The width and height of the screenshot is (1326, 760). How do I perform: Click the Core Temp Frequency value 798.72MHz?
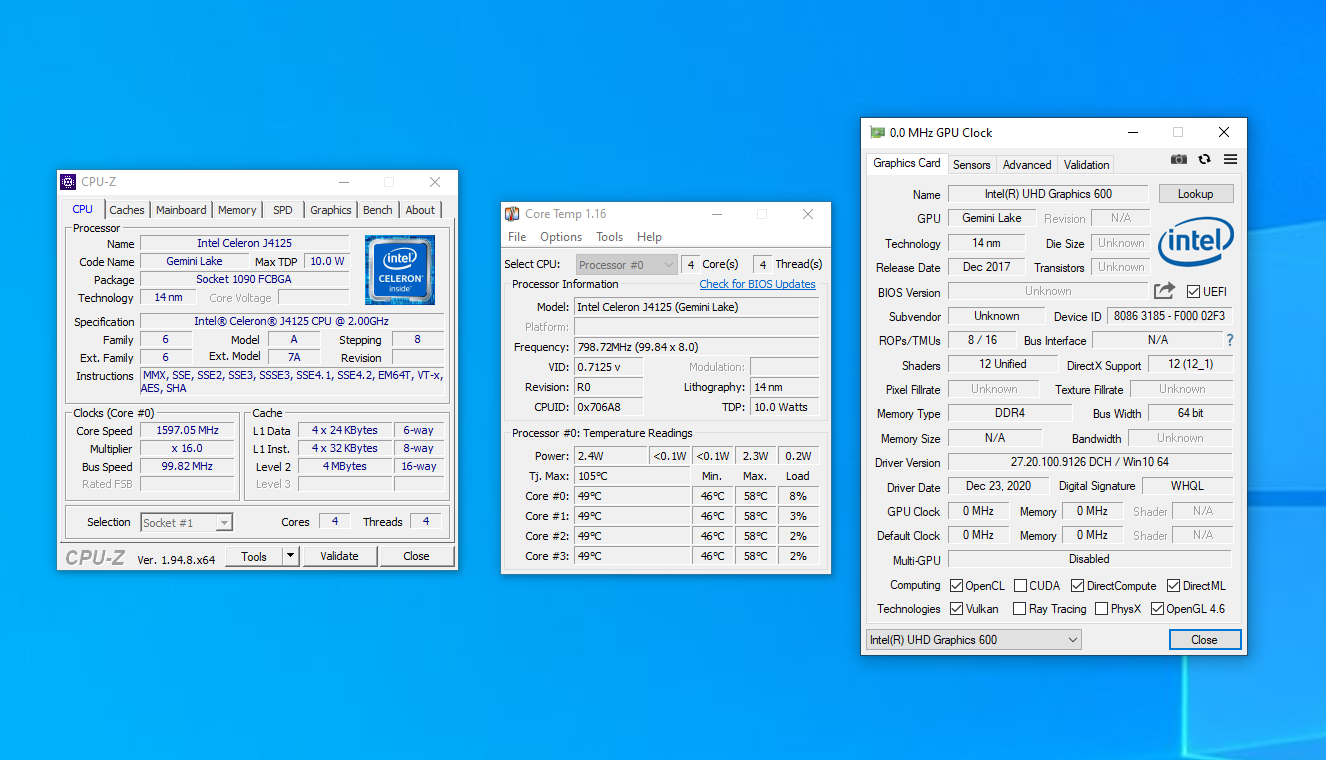click(696, 347)
